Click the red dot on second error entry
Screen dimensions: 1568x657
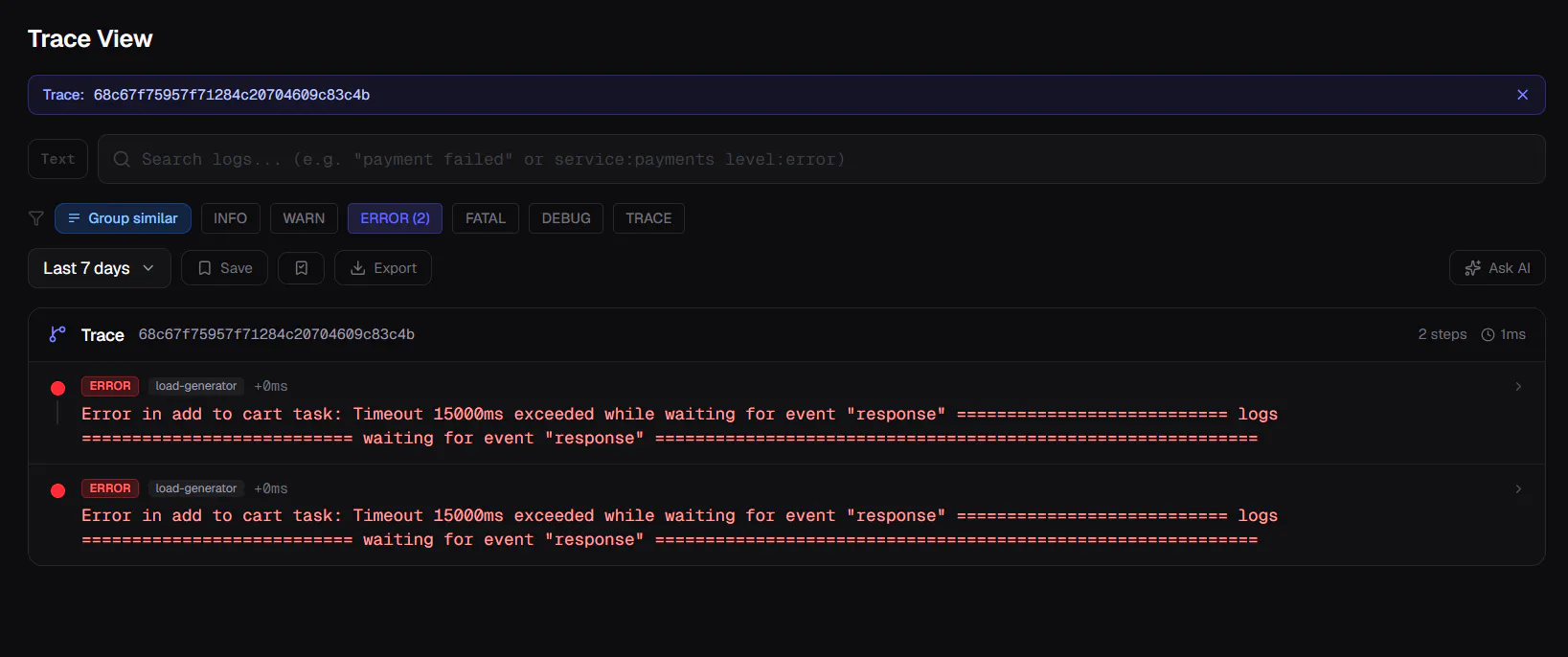(57, 490)
